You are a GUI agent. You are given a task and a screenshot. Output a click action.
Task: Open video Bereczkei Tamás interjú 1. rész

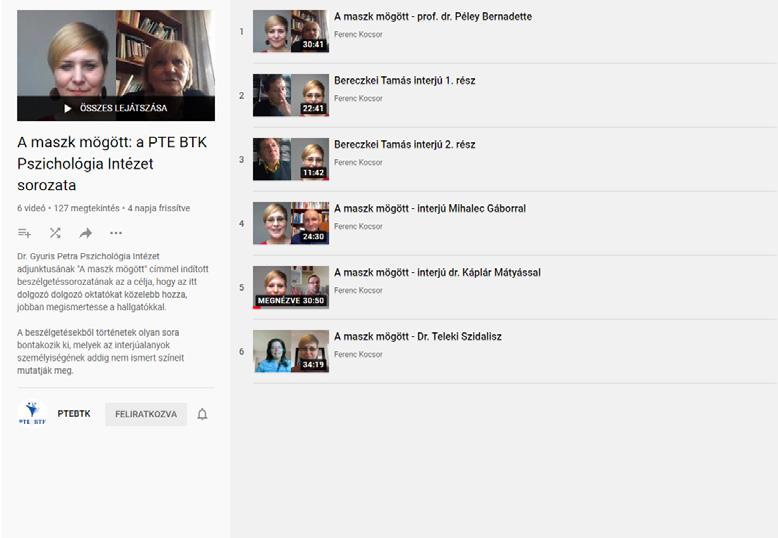[x=404, y=80]
